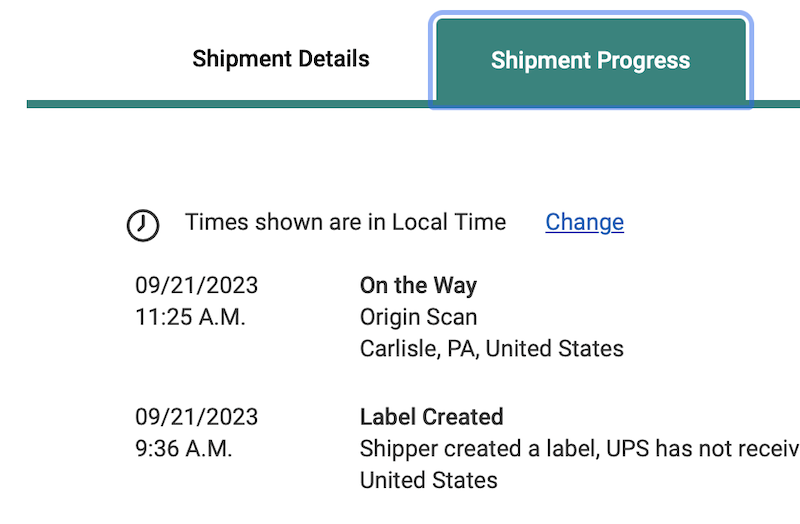Select the Shipment Progress tab
The image size is (800, 524).
590,60
